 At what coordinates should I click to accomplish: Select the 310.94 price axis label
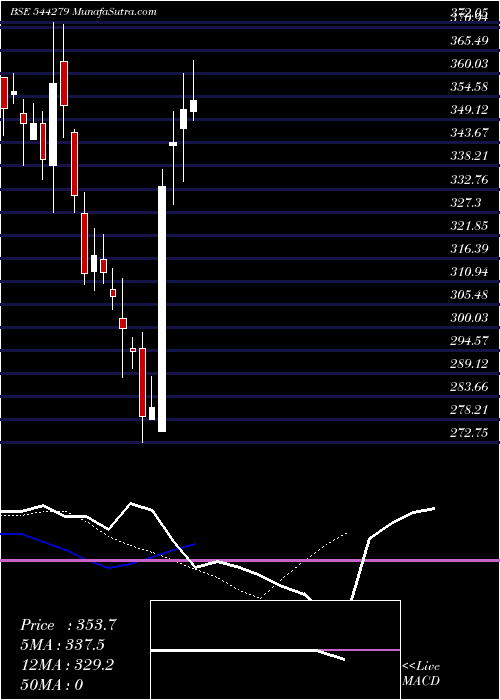468,272
